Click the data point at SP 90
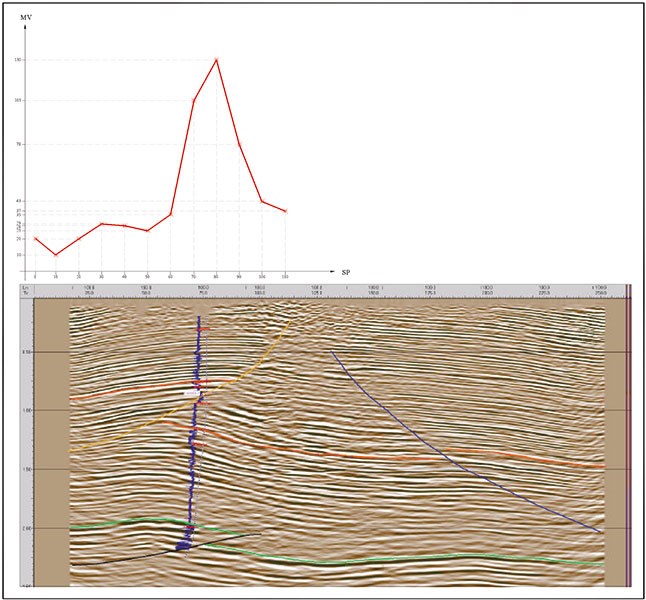Image resolution: width=646 pixels, height=600 pixels. 240,144
